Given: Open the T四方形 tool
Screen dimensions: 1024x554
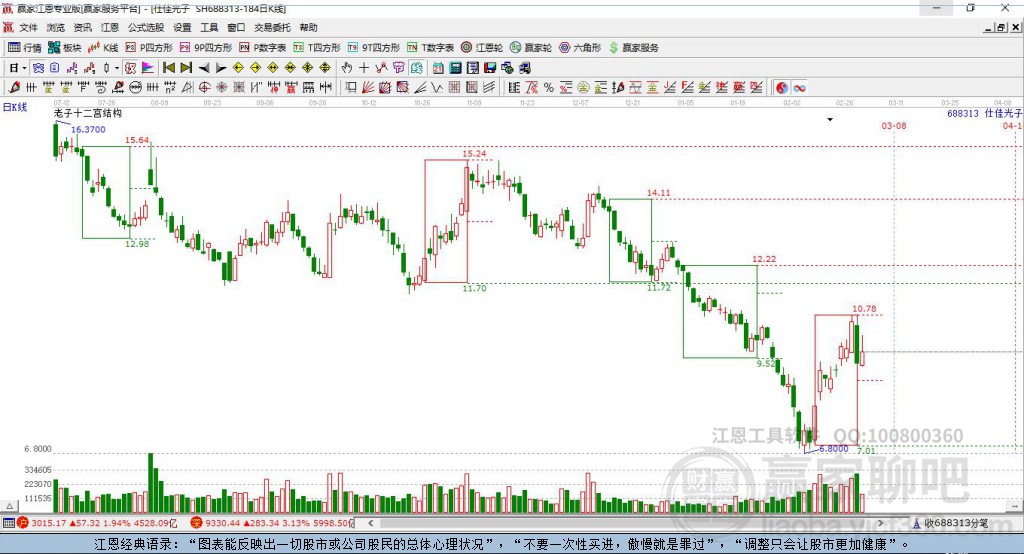Looking at the screenshot, I should tap(317, 48).
